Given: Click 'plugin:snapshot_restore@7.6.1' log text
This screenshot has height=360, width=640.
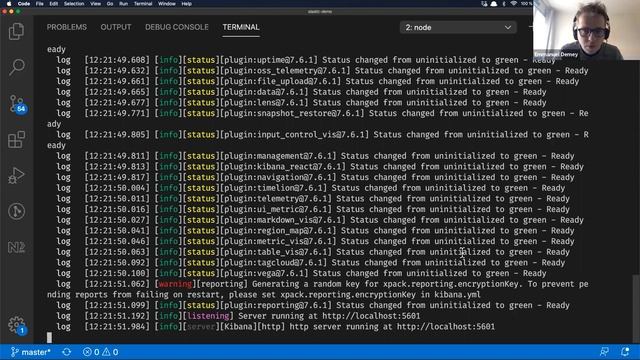Looking at the screenshot, I should pyautogui.click(x=291, y=113).
